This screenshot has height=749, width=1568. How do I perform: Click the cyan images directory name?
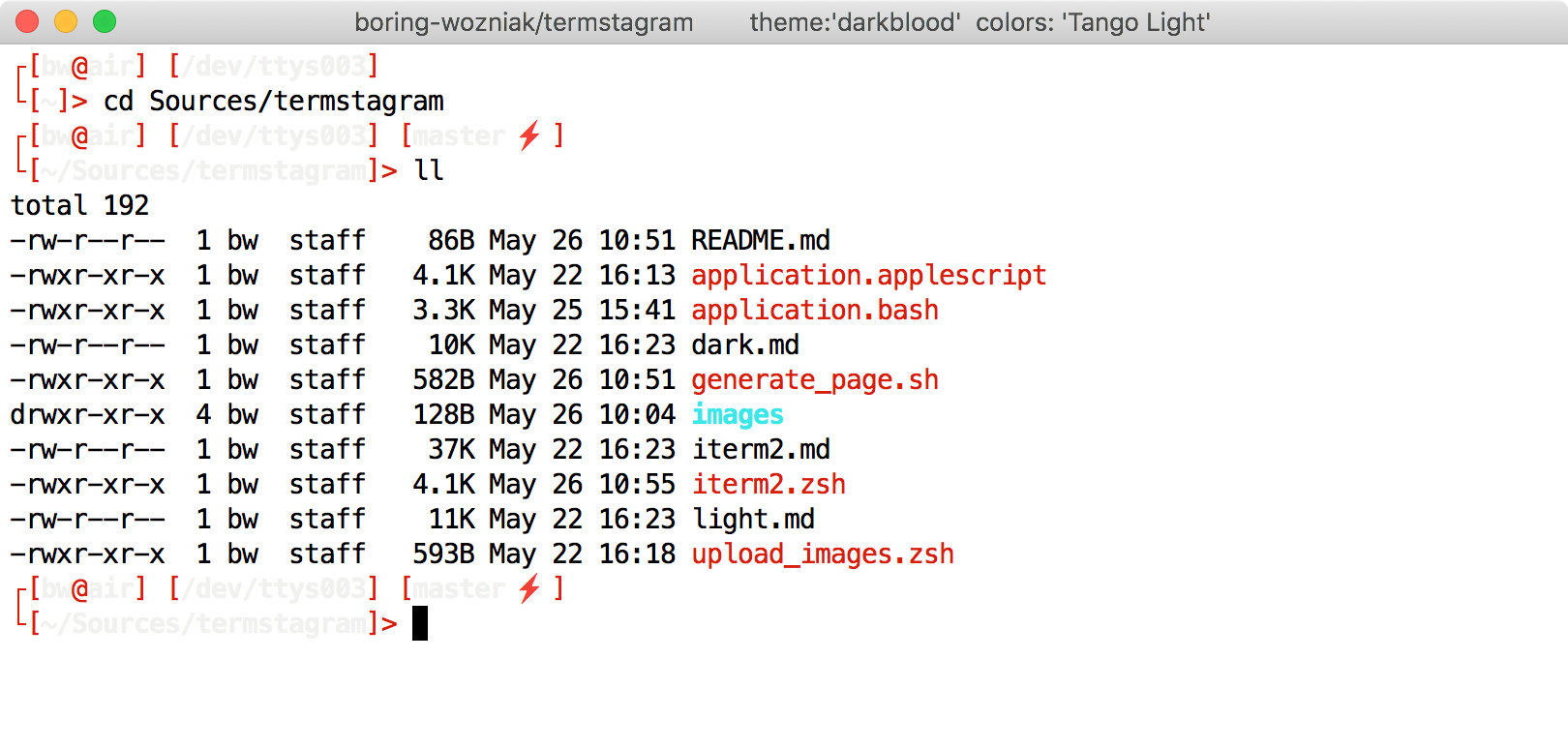(737, 414)
